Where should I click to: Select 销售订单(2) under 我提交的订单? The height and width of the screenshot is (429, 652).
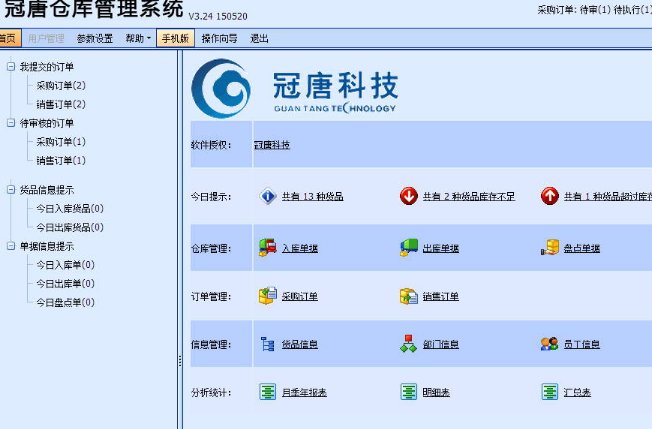point(61,104)
